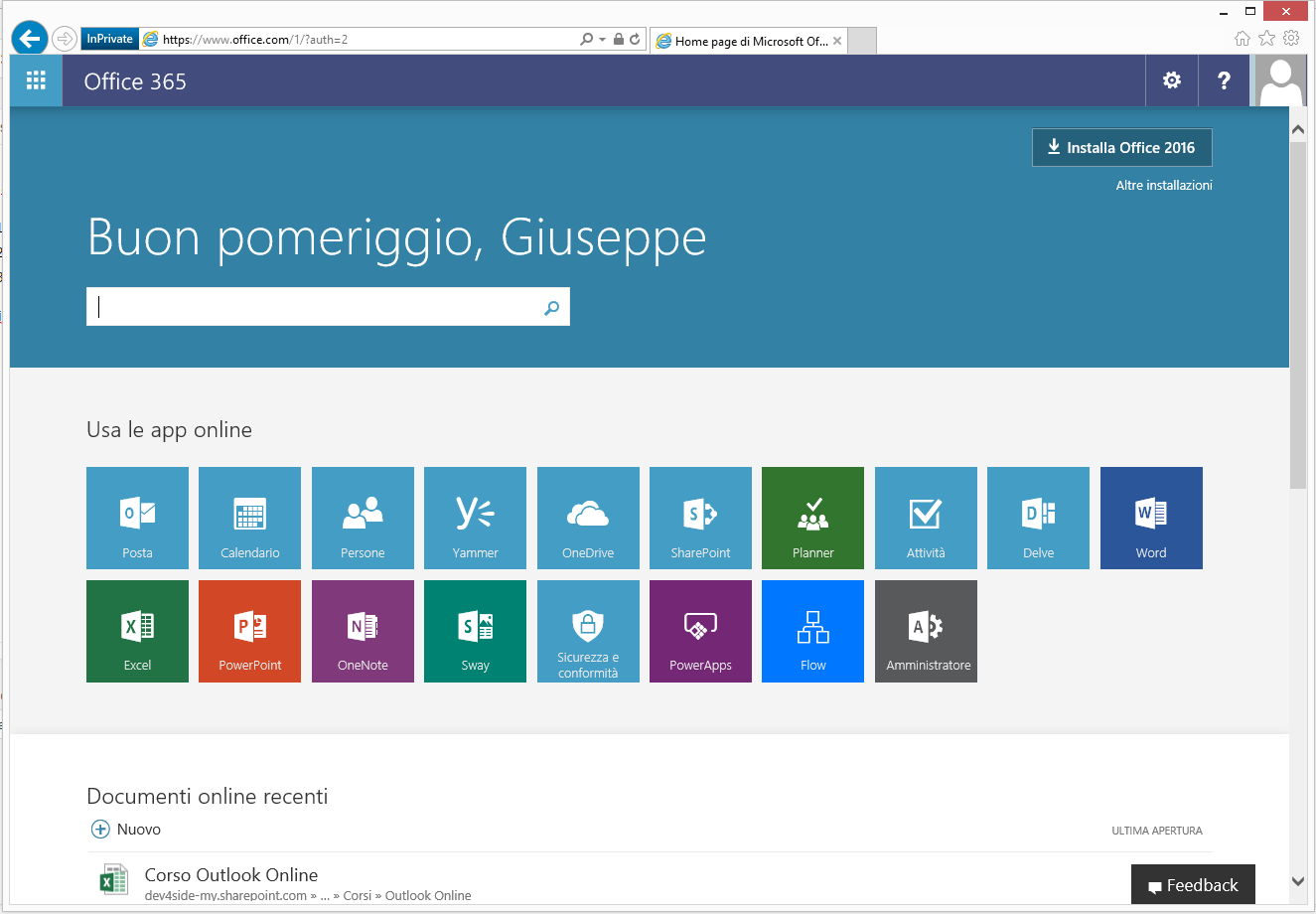Launch the Flow app tile
This screenshot has height=914, width=1316.
(x=812, y=631)
